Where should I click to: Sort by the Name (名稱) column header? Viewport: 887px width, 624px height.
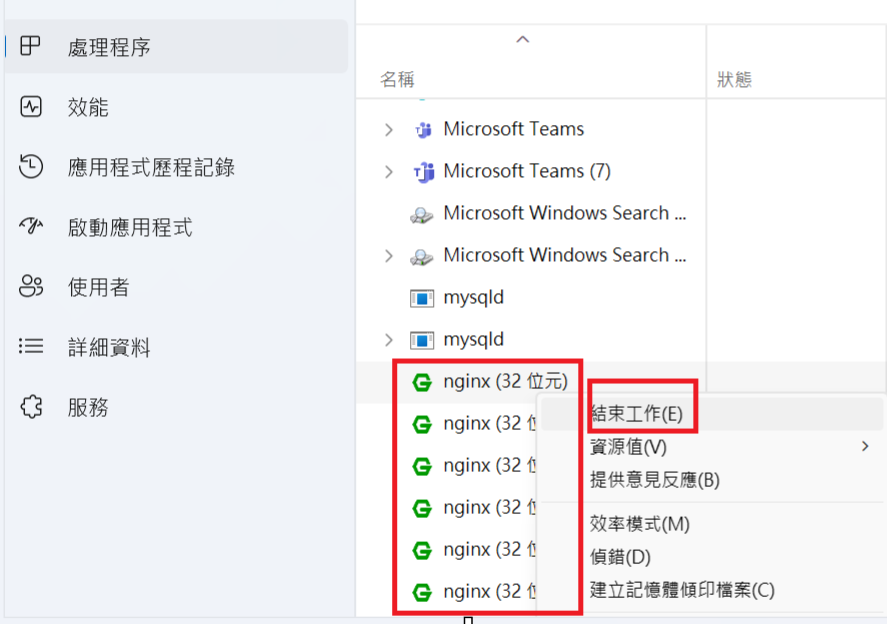397,80
